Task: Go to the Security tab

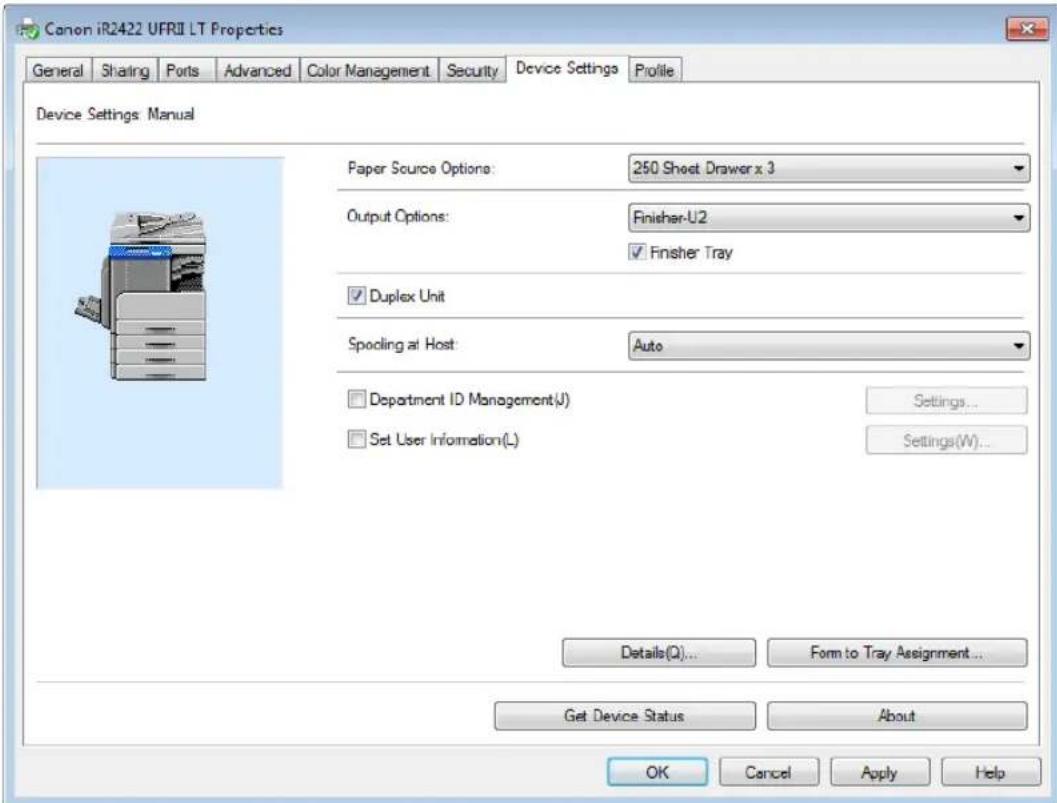Action: [472, 70]
